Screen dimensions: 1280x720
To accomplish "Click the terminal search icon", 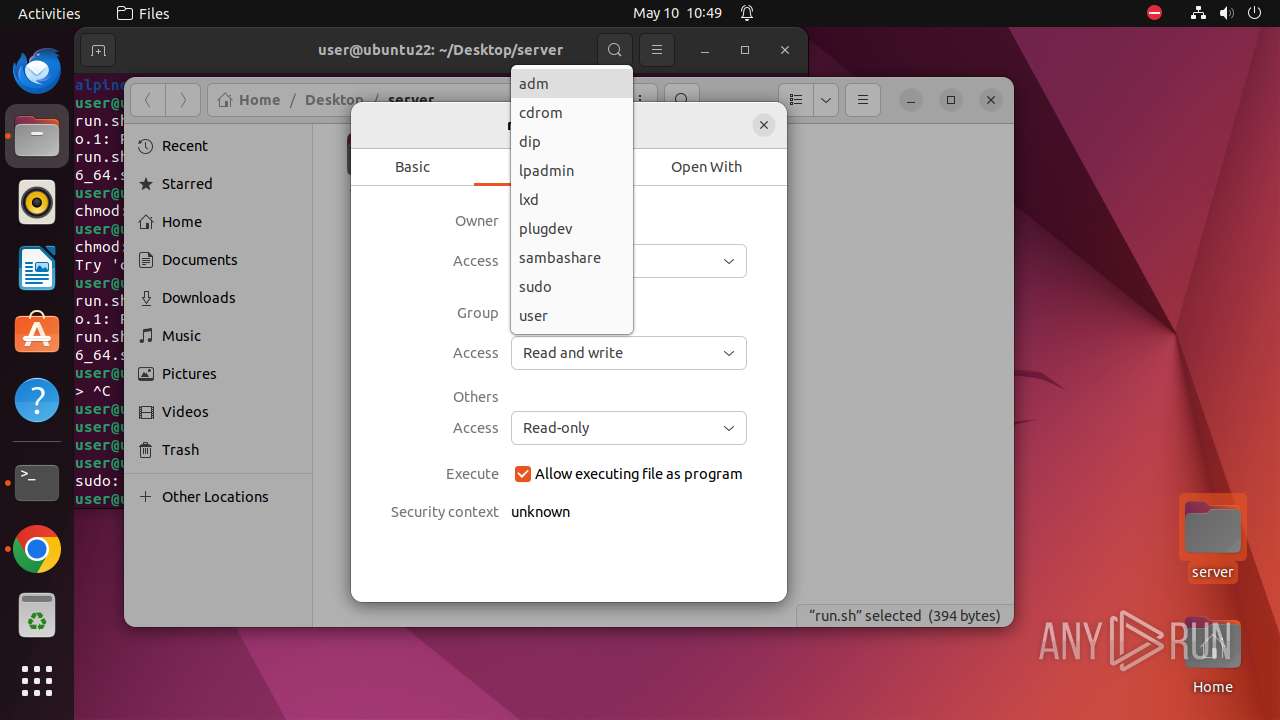I will pos(615,50).
